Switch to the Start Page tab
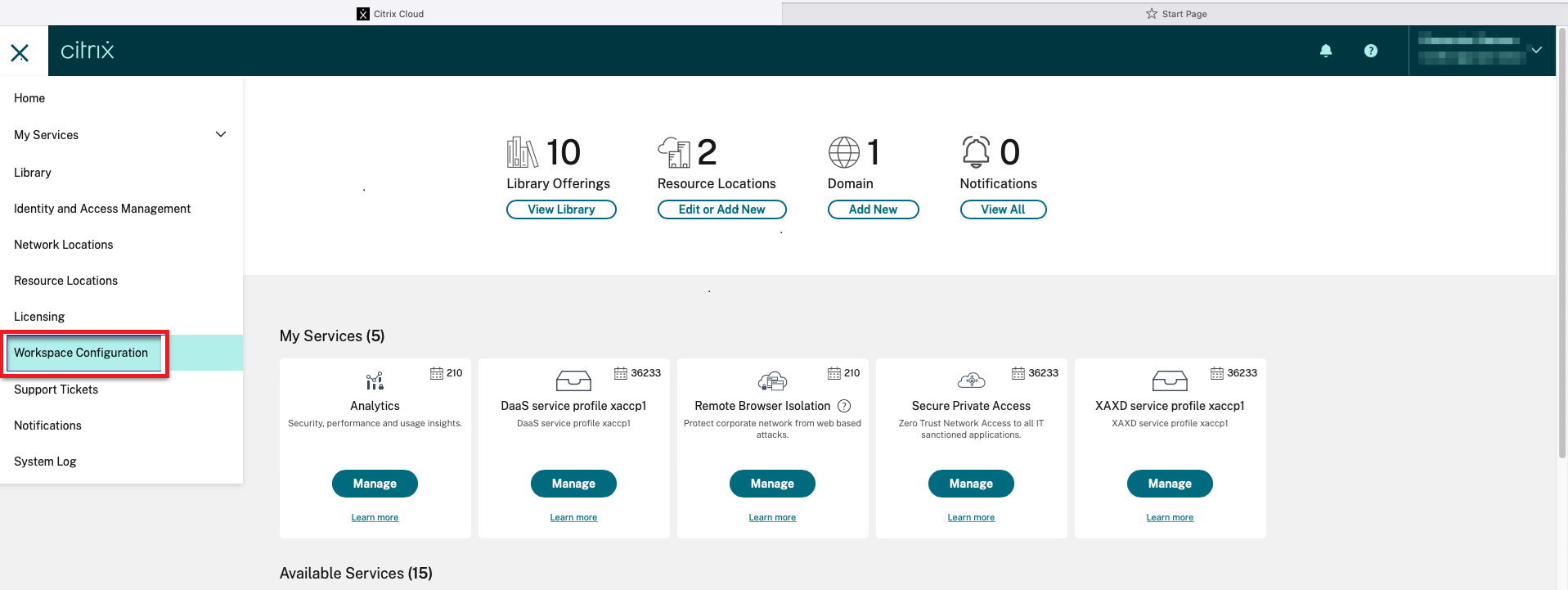This screenshot has height=590, width=1568. coord(1175,14)
